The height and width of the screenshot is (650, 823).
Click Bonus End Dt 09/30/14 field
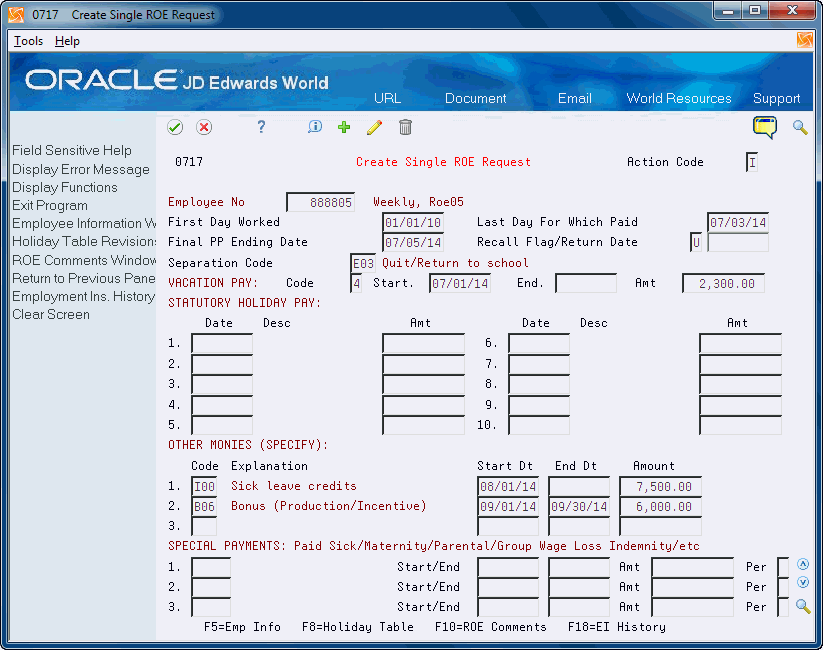[x=579, y=507]
